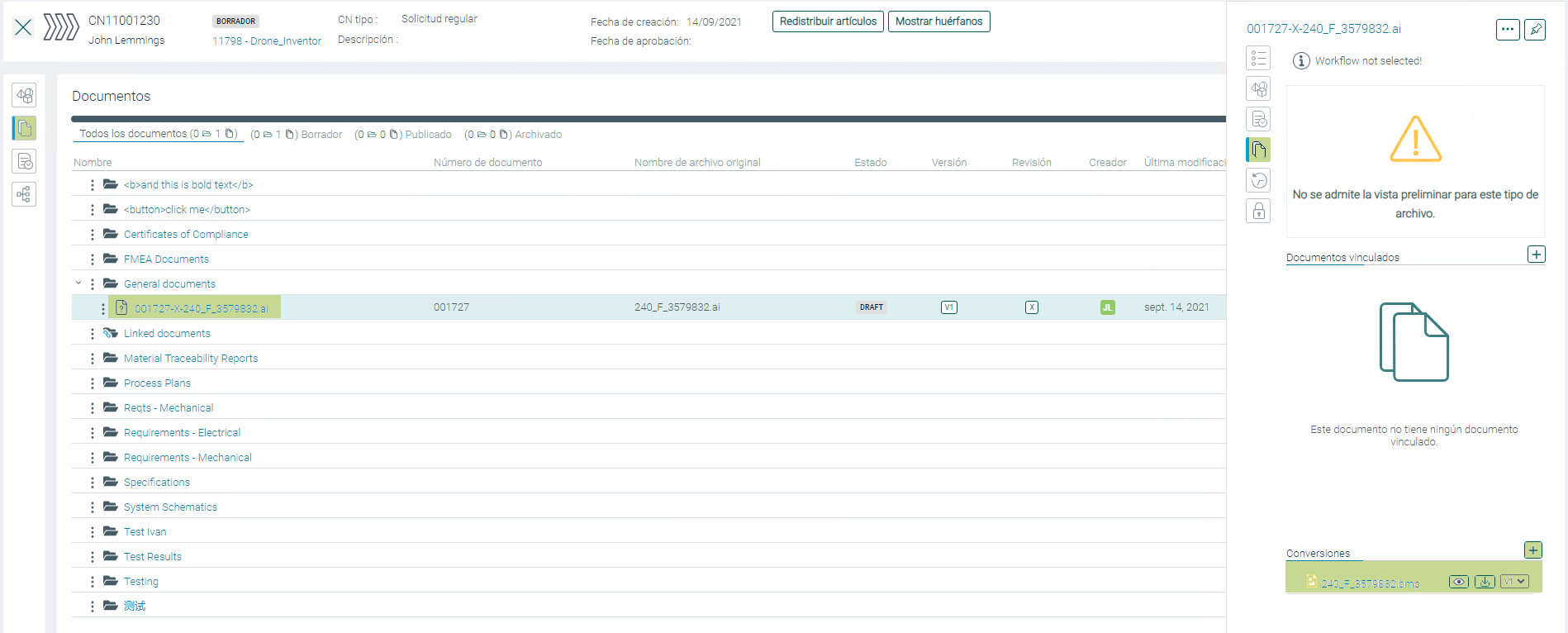The height and width of the screenshot is (633, 1568).
Task: Open the Test Ivan folder
Action: [145, 532]
